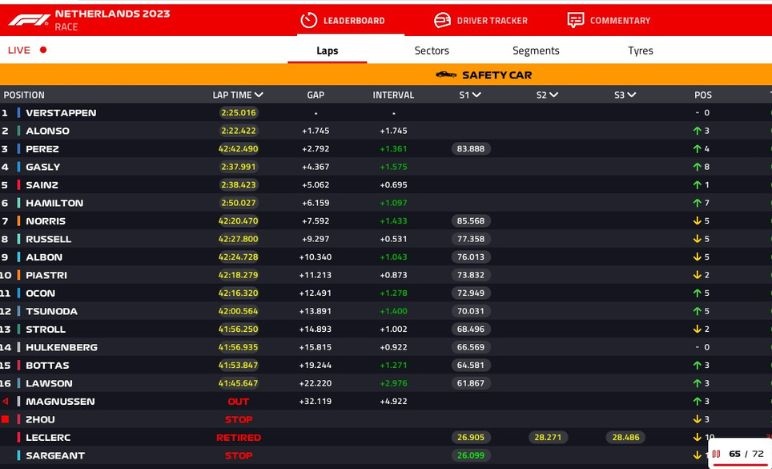Click the lap counter flag icon
The width and height of the screenshot is (772, 469).
(x=716, y=454)
